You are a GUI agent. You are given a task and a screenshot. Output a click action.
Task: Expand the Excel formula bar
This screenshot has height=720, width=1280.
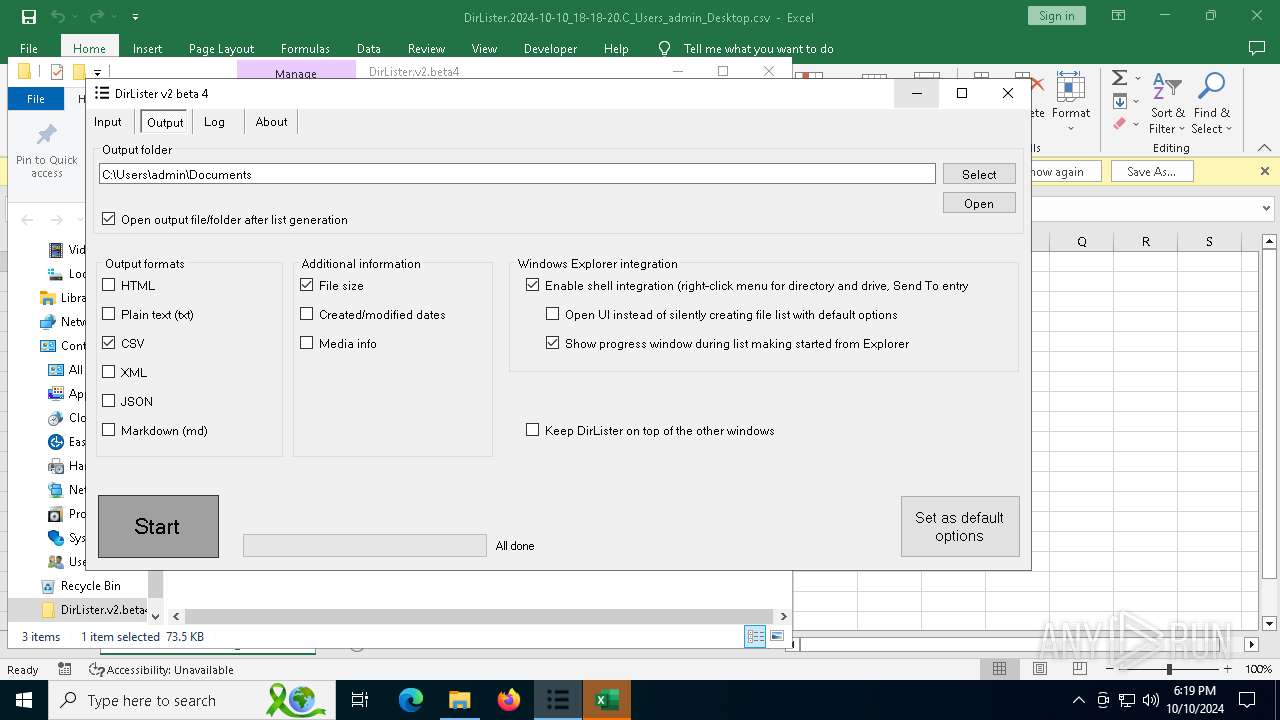[1266, 209]
